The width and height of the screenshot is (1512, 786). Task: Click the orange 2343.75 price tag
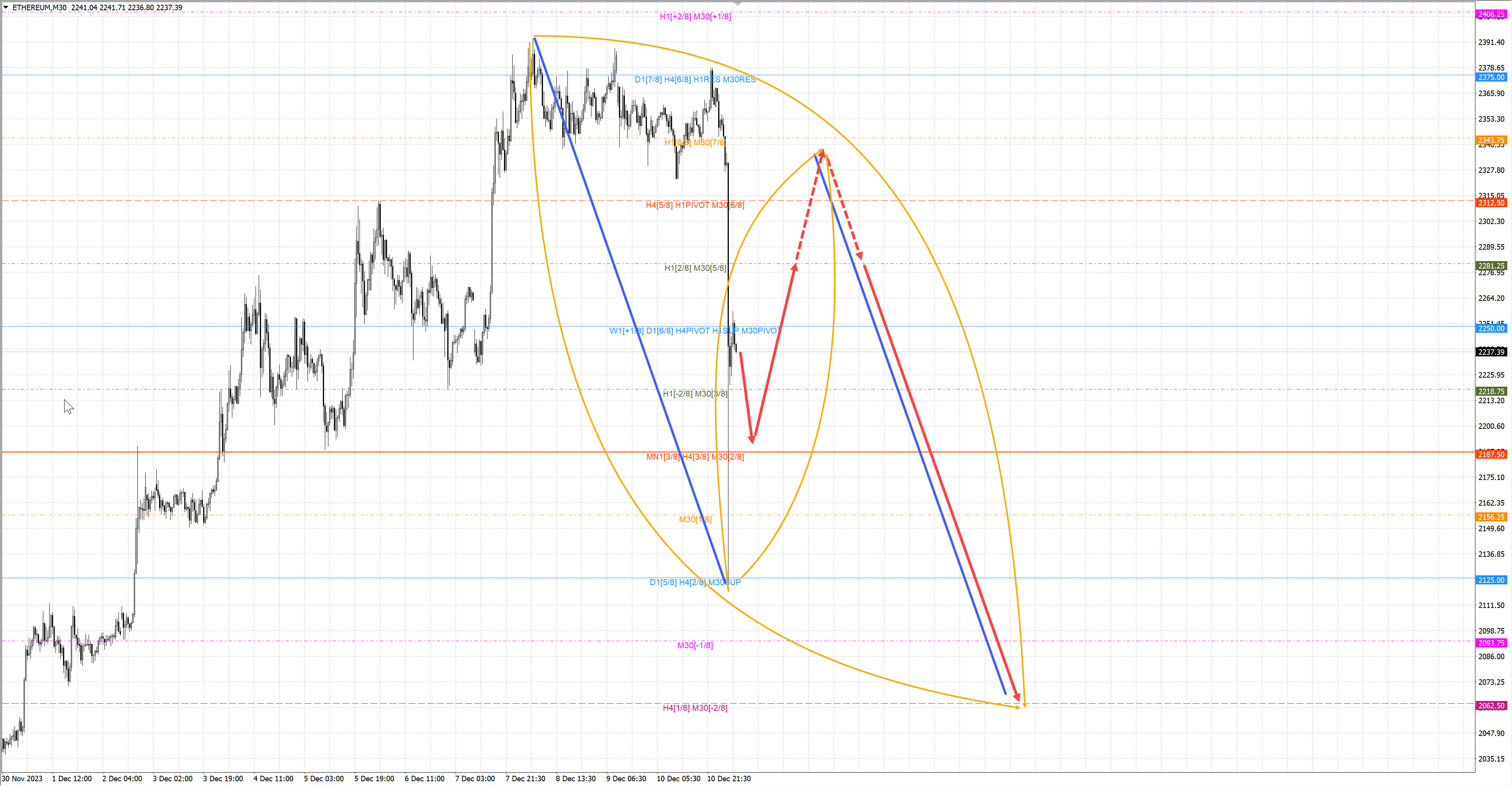(x=1491, y=140)
